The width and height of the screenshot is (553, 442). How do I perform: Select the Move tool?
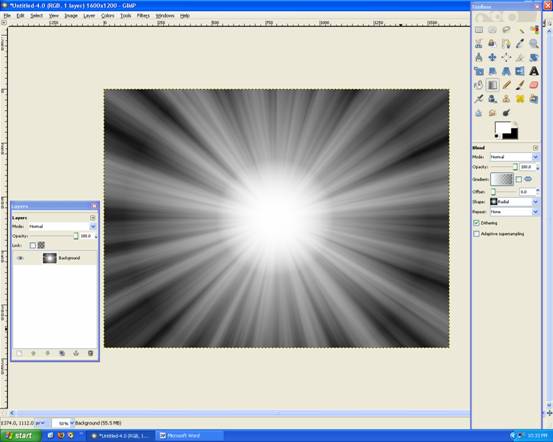493,57
